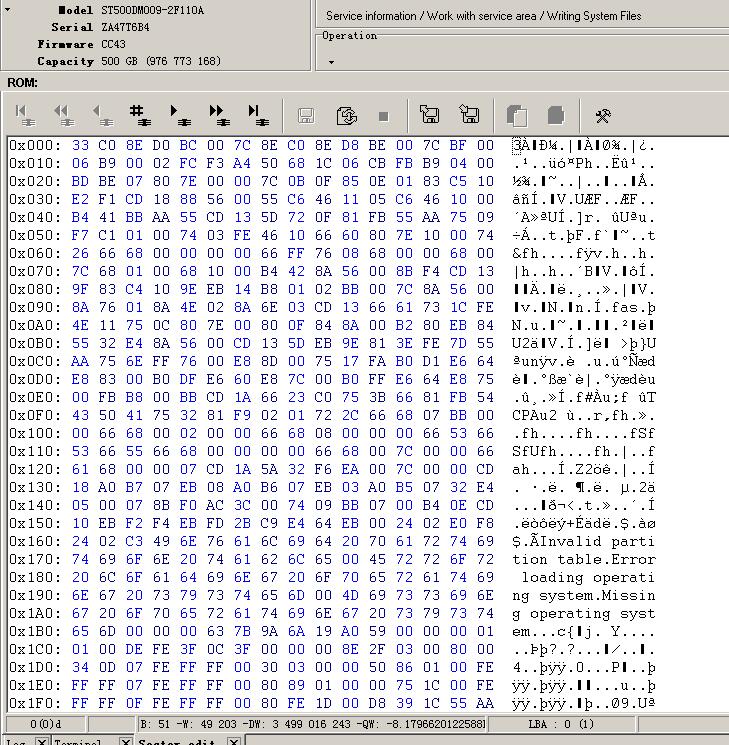
Task: Click the 0x000 offset label
Action: pyautogui.click(x=35, y=145)
